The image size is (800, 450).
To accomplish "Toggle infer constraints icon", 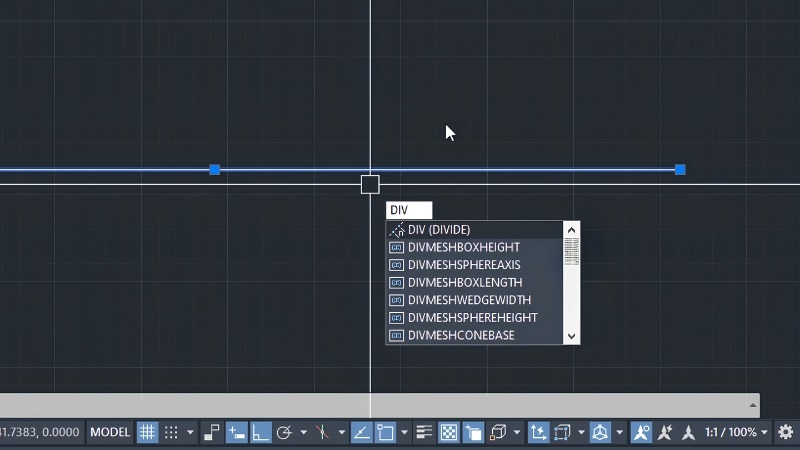I will tap(211, 433).
